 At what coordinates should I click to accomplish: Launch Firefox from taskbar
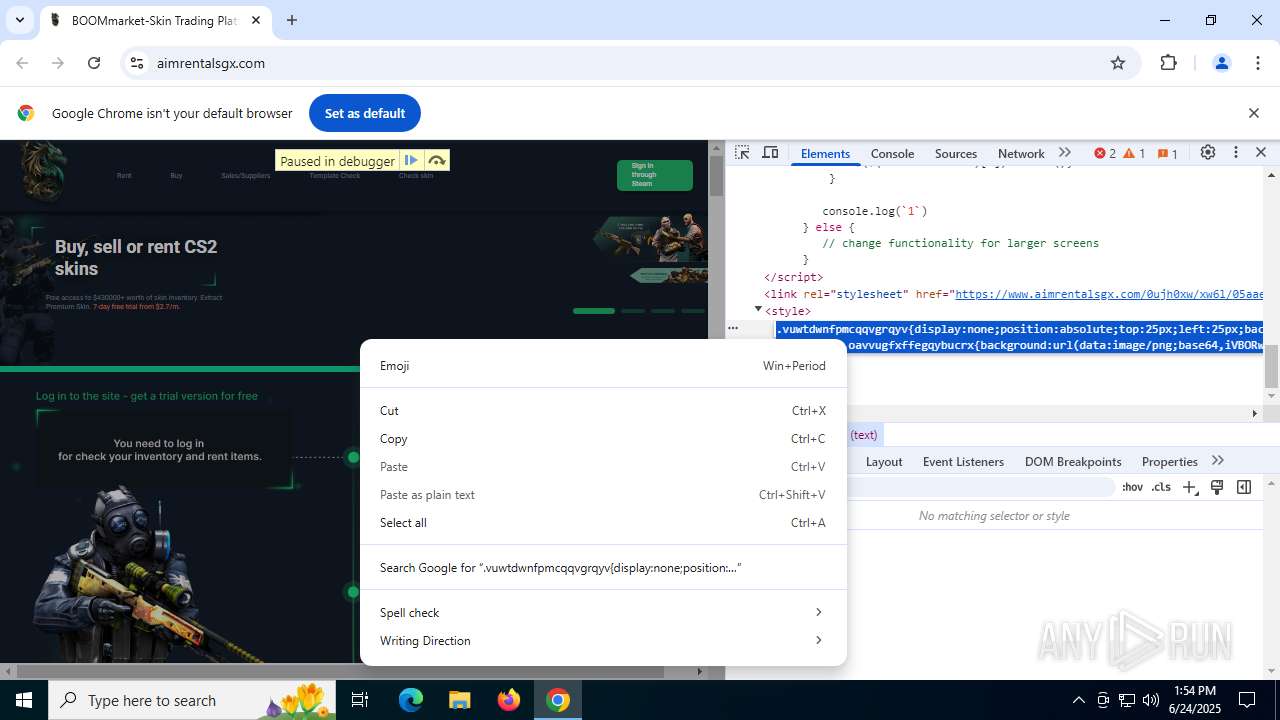509,700
